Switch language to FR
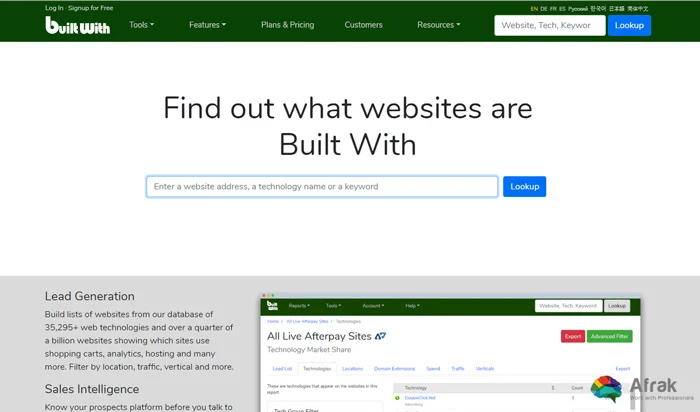Image resolution: width=700 pixels, height=412 pixels. coord(554,8)
